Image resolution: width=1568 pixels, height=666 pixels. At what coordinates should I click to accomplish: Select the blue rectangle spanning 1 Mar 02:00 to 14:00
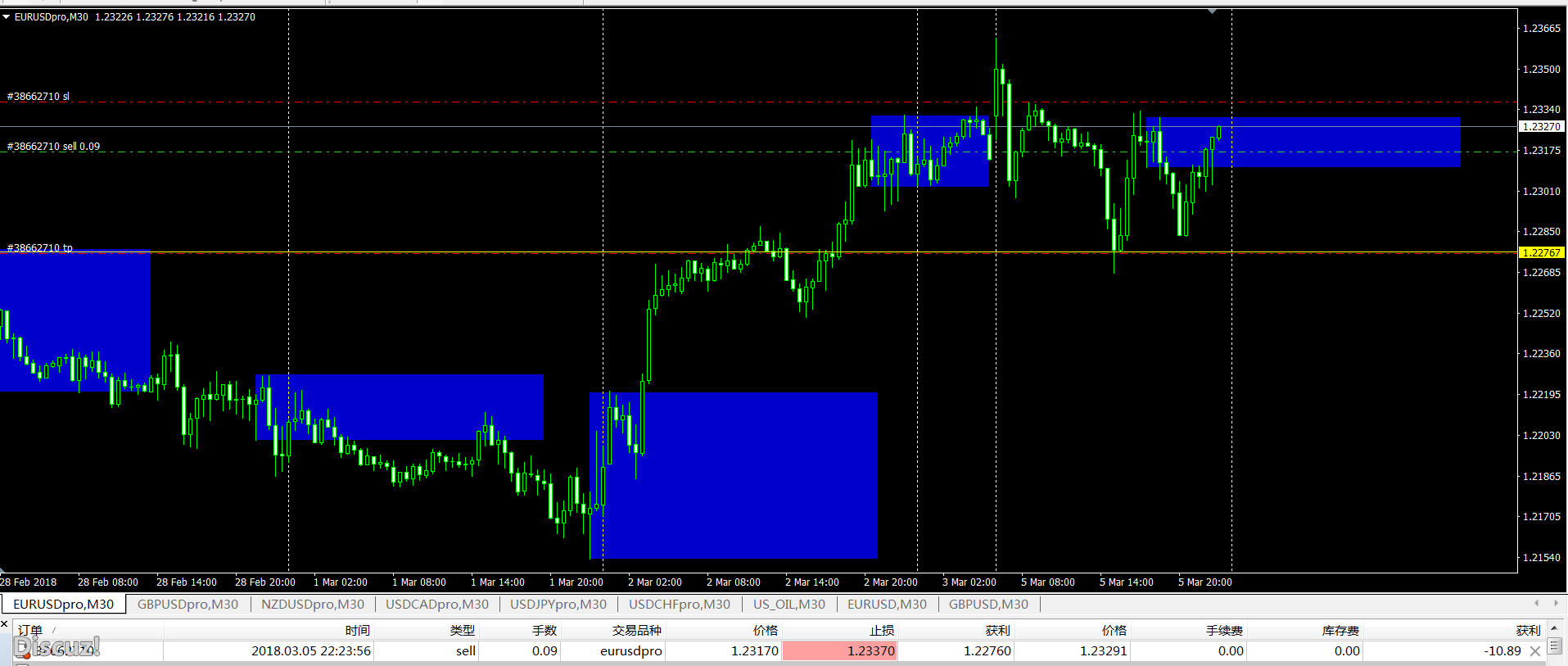tap(400, 407)
